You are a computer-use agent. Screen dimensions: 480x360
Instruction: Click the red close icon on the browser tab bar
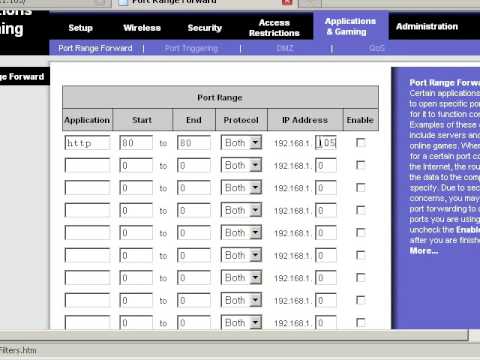click(x=287, y=2)
